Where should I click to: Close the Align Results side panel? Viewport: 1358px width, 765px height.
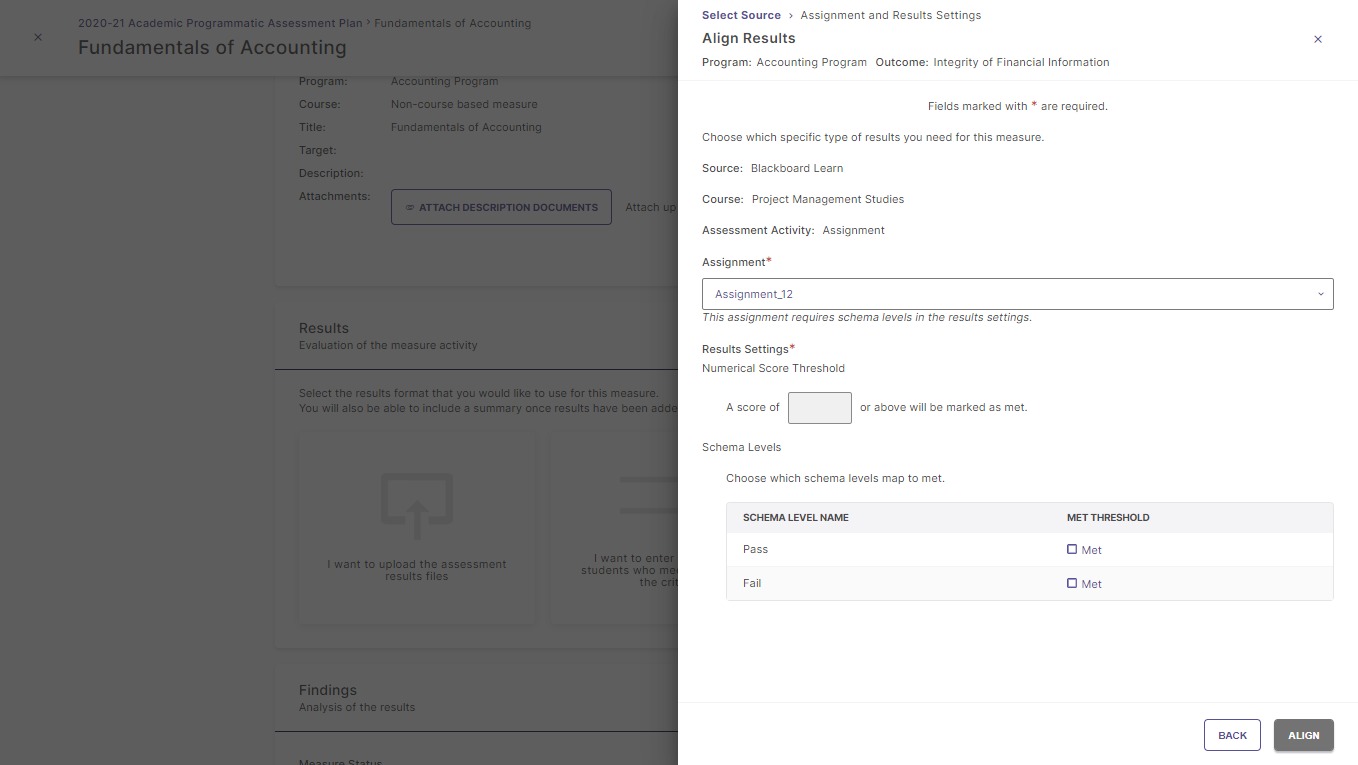click(1317, 39)
